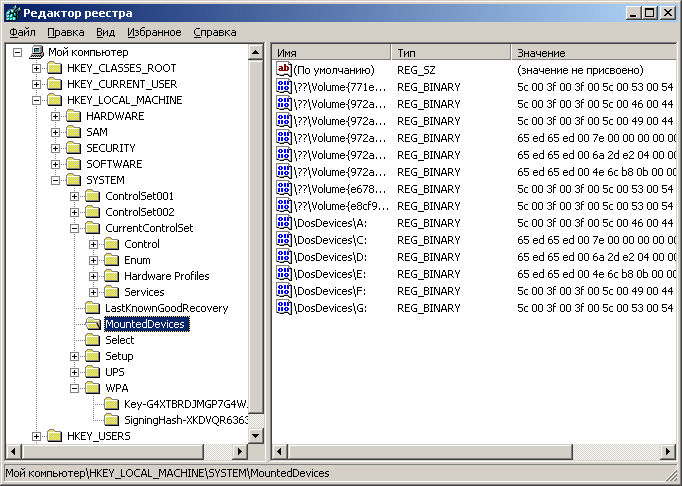The height and width of the screenshot is (486, 682).
Task: Click binary icon of Volume{e8cf9… value
Action: (x=284, y=206)
